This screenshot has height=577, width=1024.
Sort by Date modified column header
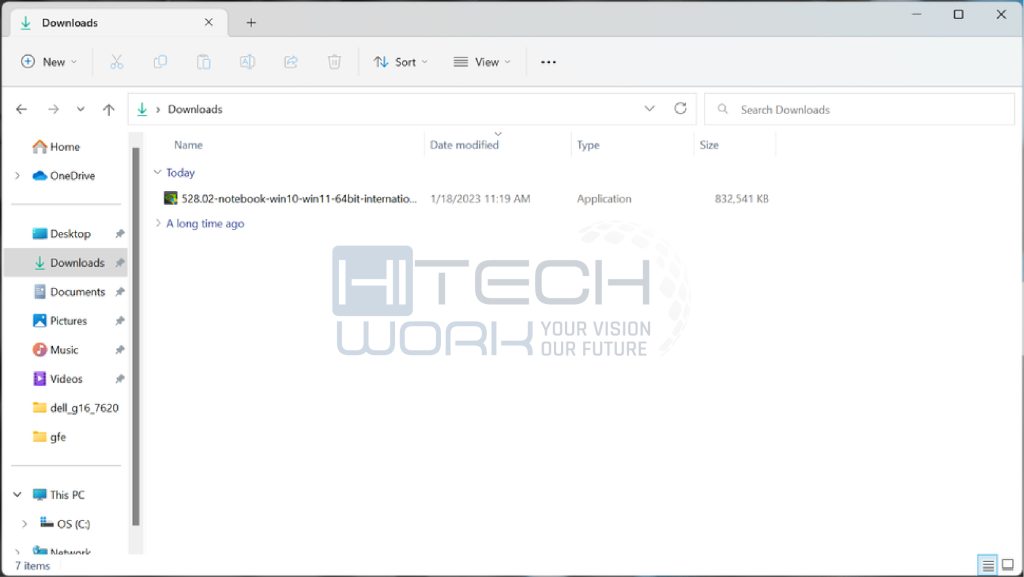(464, 145)
